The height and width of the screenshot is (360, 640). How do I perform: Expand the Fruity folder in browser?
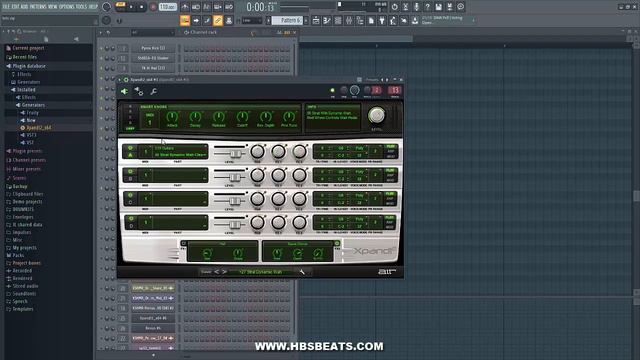[32, 113]
